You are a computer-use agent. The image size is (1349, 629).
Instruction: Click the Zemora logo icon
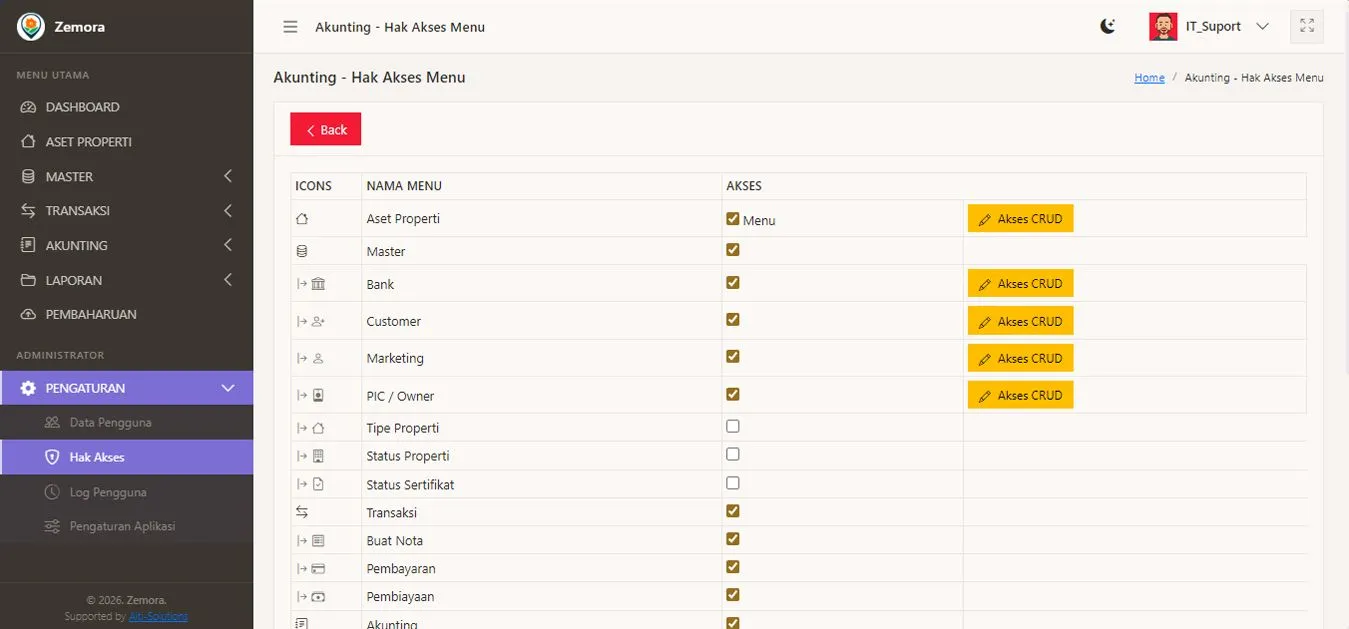30,27
